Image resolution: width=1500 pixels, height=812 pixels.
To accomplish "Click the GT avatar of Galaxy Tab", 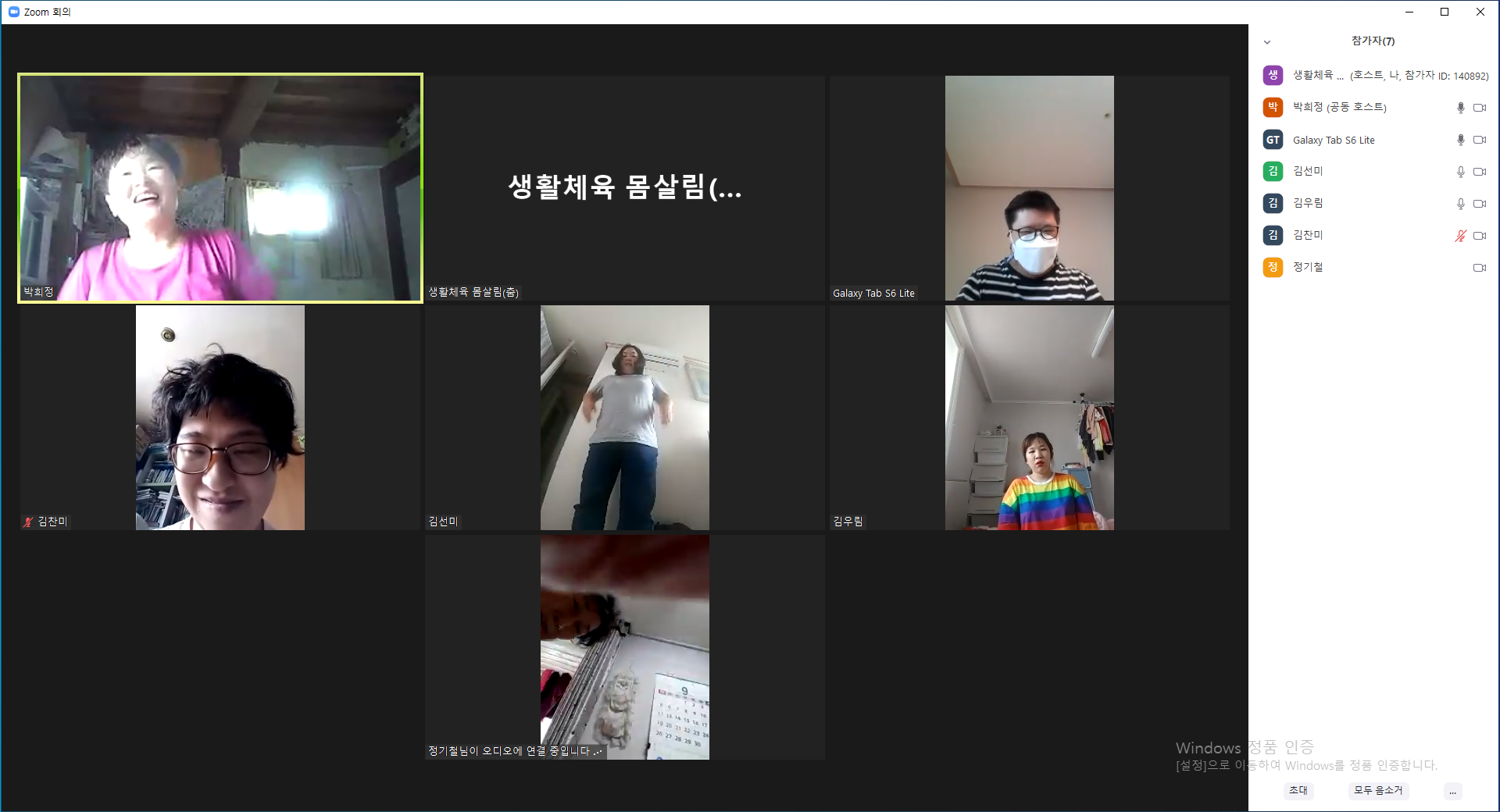I will [x=1273, y=140].
